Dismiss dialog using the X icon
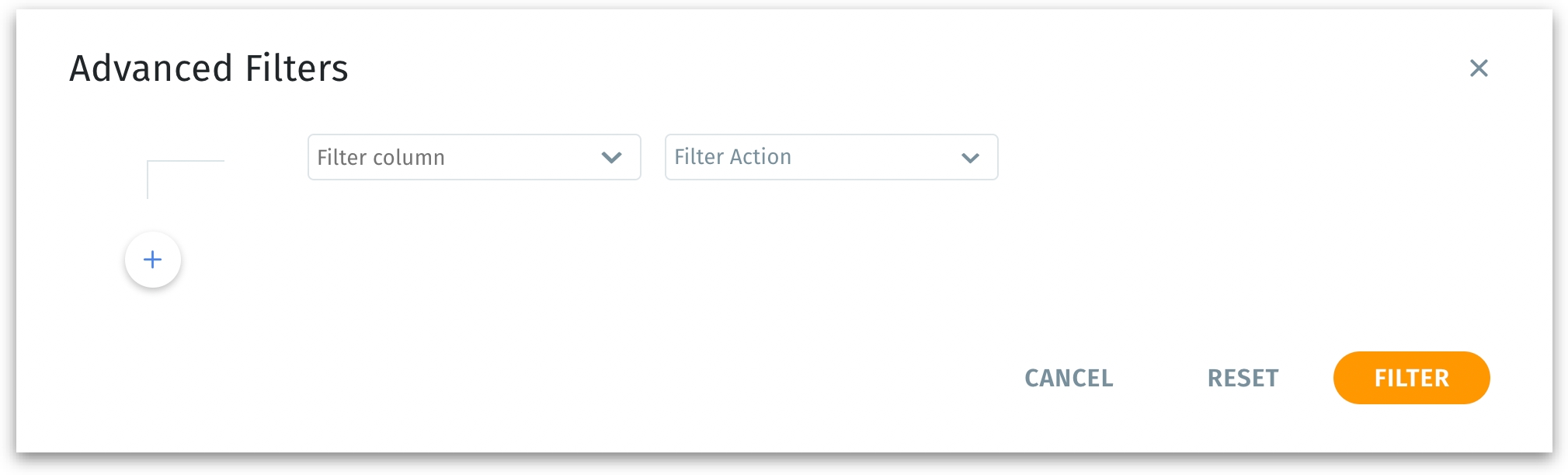 tap(1479, 68)
